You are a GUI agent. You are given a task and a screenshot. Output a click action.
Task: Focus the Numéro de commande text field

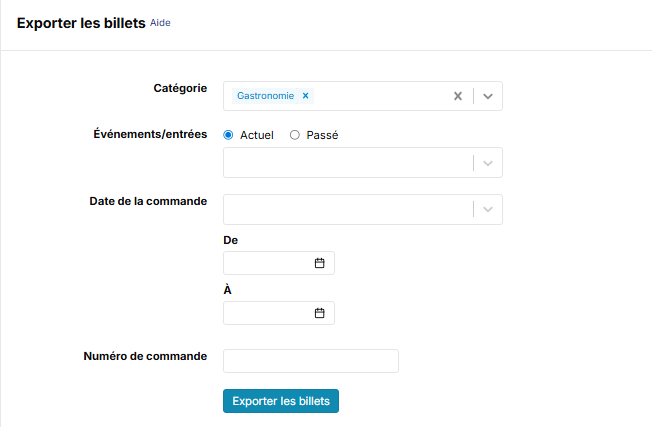click(x=310, y=361)
